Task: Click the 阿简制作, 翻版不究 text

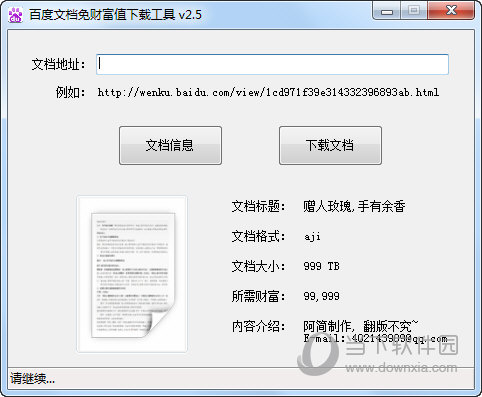Action: pyautogui.click(x=360, y=326)
